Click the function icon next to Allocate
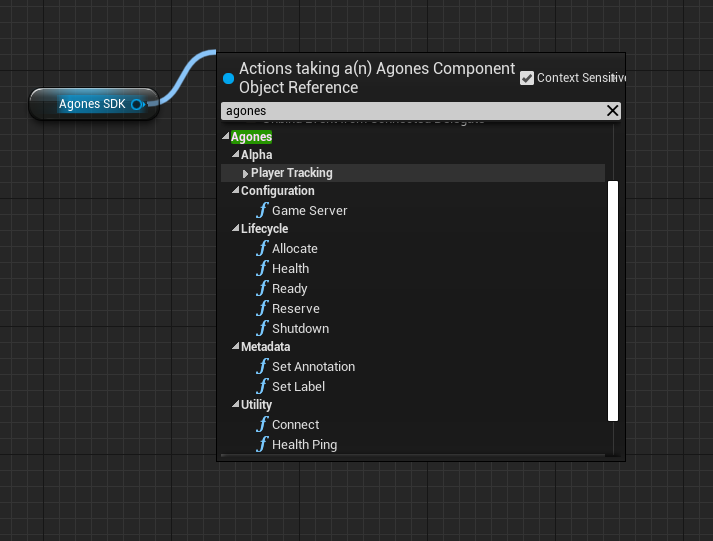This screenshot has height=541, width=713. coord(263,249)
